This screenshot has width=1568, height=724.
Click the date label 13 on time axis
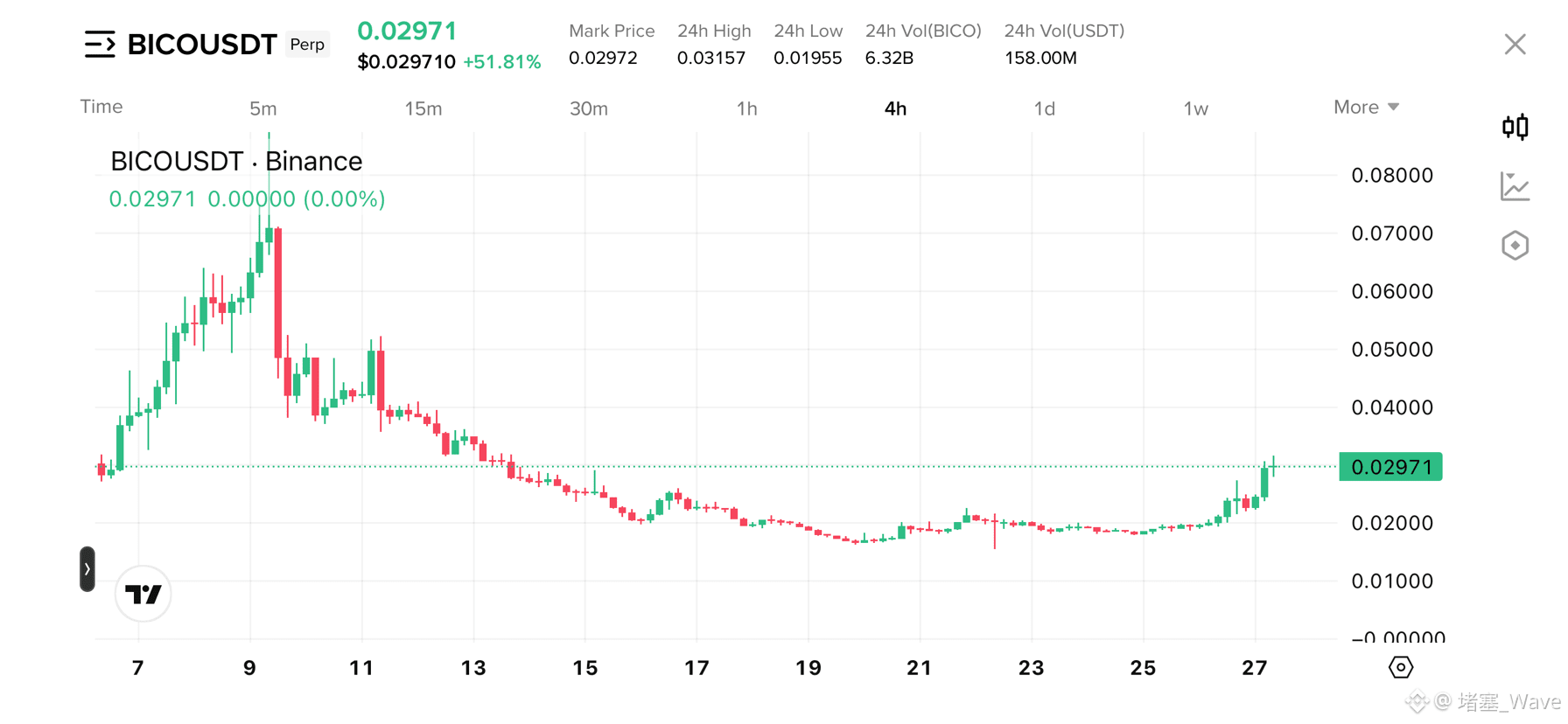point(473,668)
